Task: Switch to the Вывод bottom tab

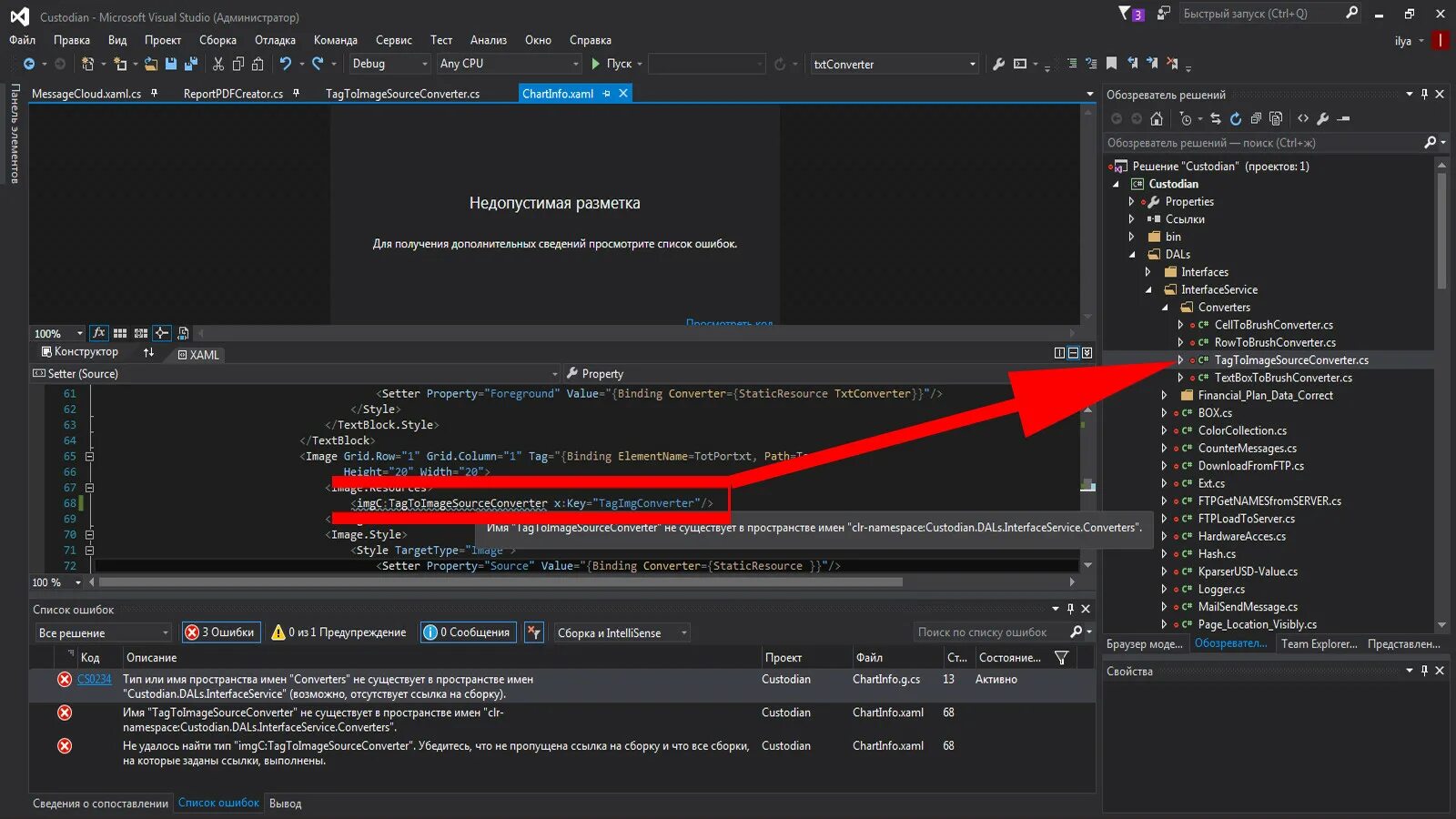Action: (285, 804)
